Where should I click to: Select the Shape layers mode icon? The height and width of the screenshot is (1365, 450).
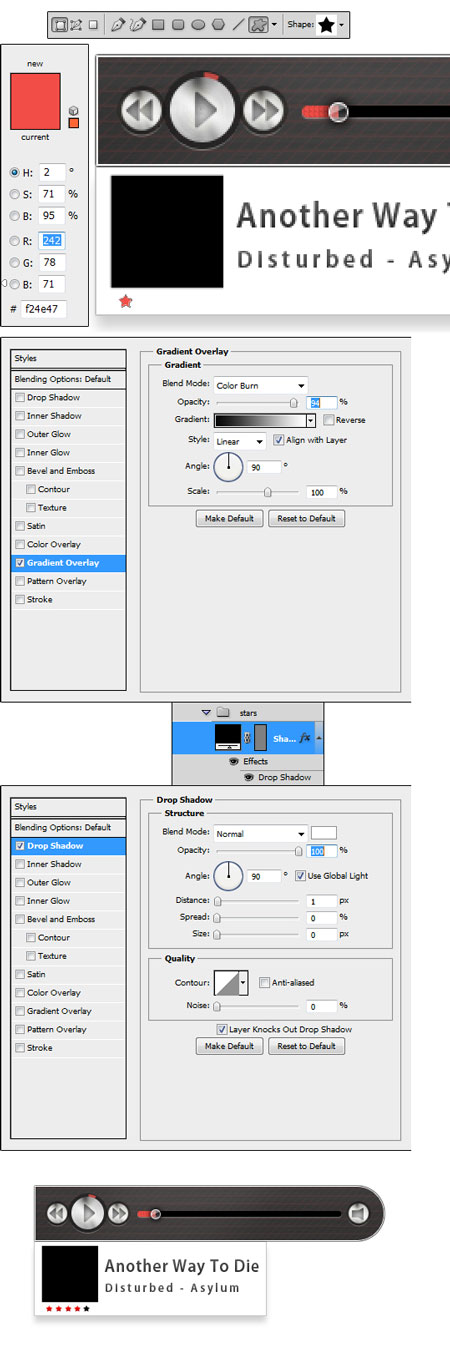click(59, 23)
